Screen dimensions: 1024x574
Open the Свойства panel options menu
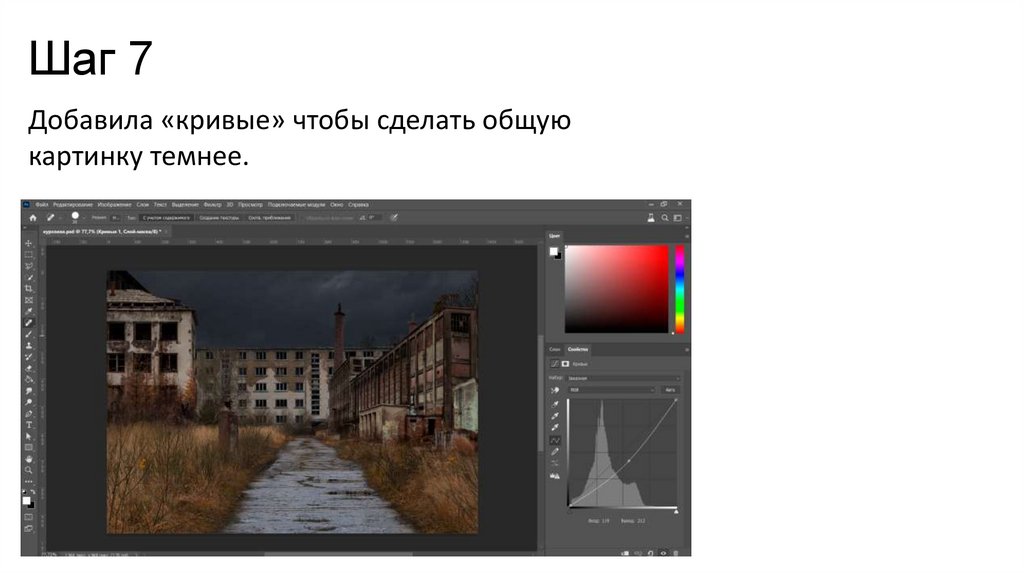point(686,349)
